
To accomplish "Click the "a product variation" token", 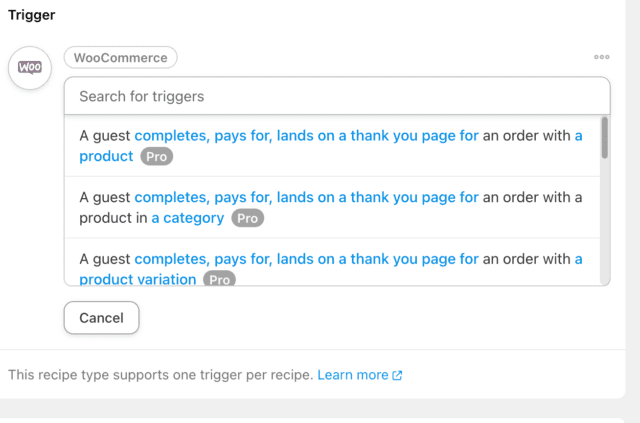I will tap(138, 279).
